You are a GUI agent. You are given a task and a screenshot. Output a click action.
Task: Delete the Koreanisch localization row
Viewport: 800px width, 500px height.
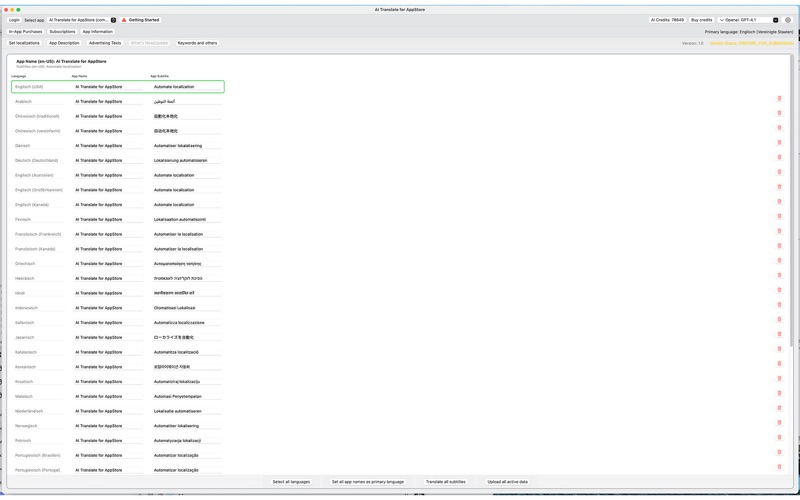click(779, 364)
